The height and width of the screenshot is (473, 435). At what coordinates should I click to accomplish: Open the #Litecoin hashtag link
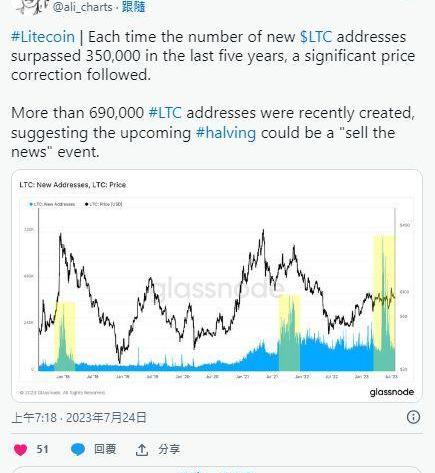43,37
